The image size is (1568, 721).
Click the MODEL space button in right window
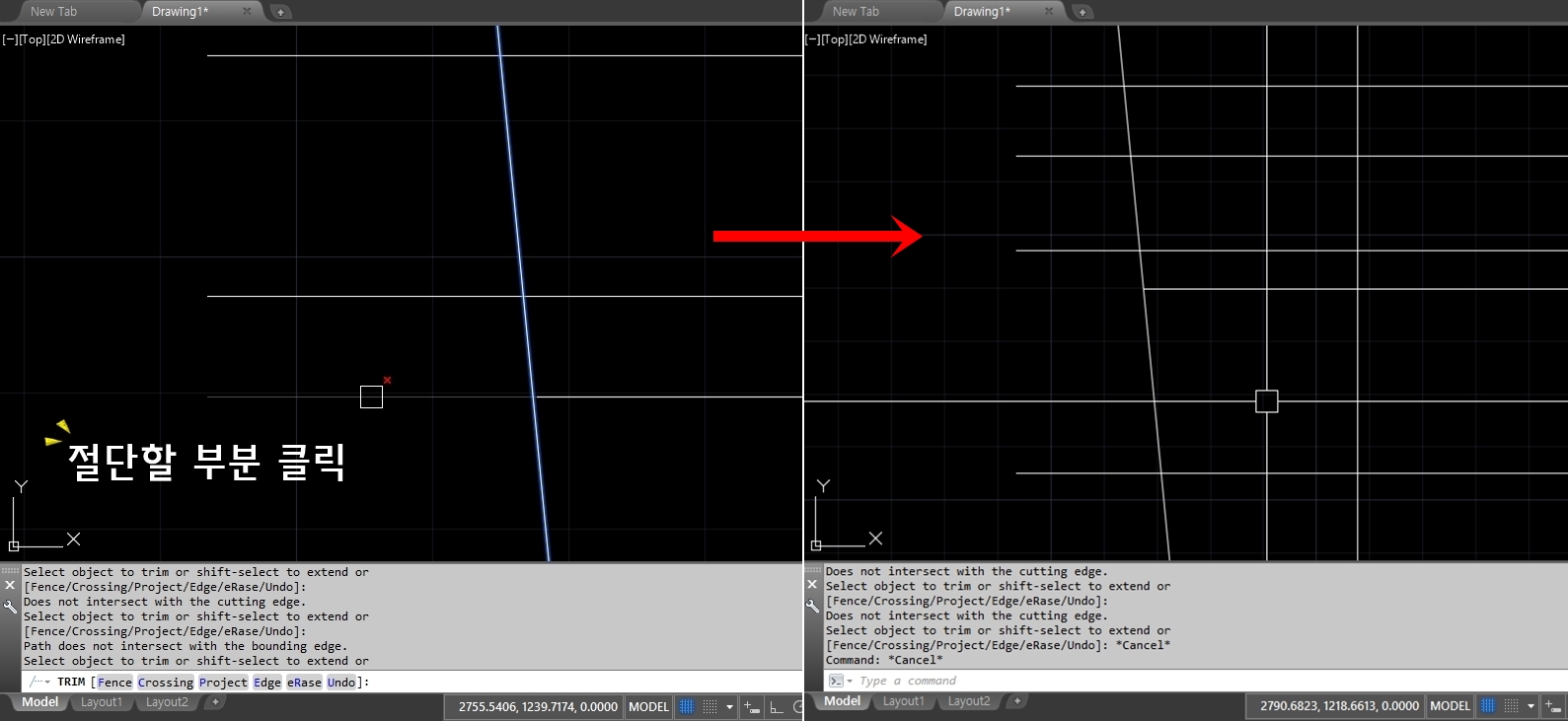(1451, 705)
